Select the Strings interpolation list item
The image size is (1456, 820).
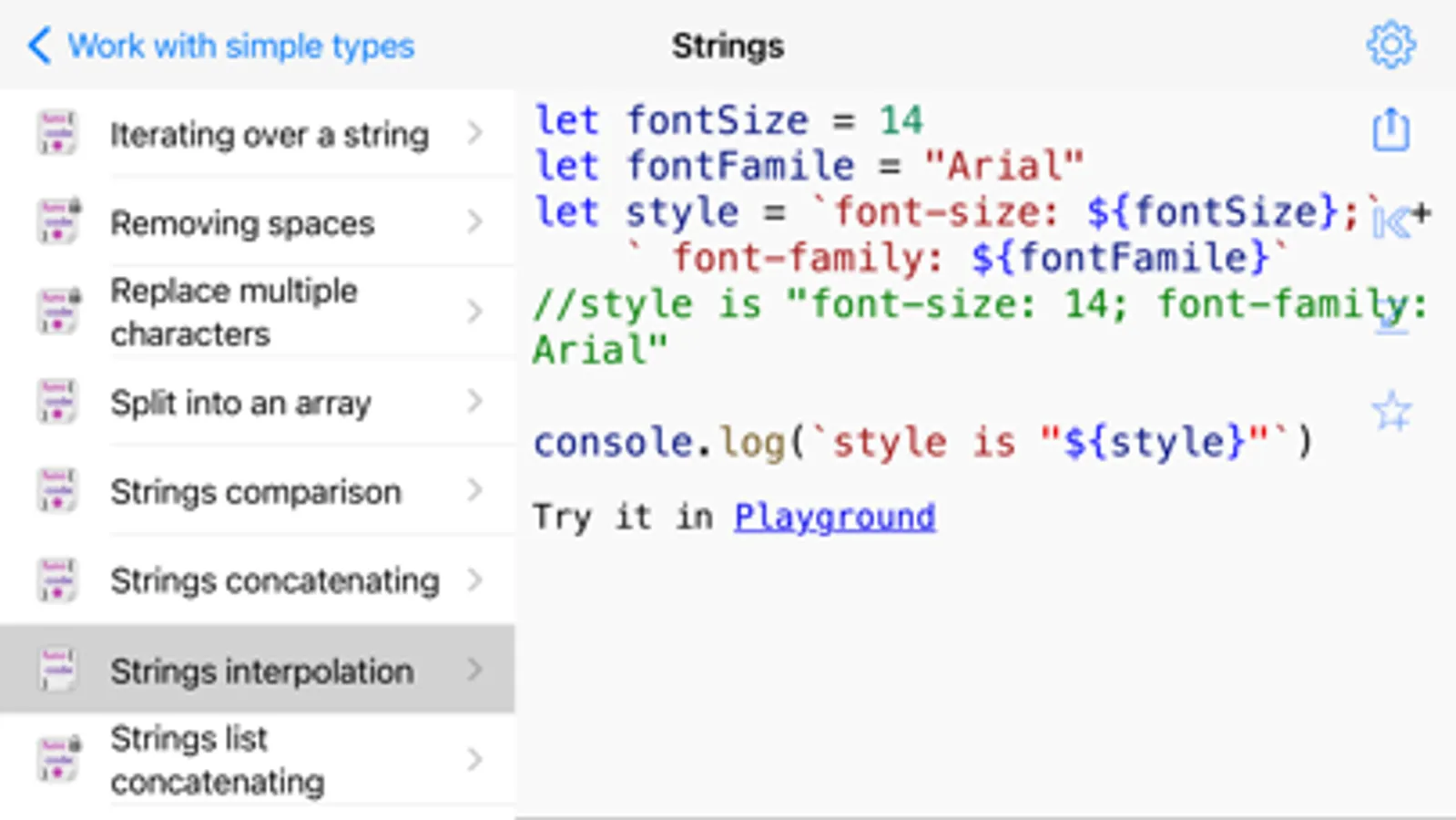click(x=261, y=671)
